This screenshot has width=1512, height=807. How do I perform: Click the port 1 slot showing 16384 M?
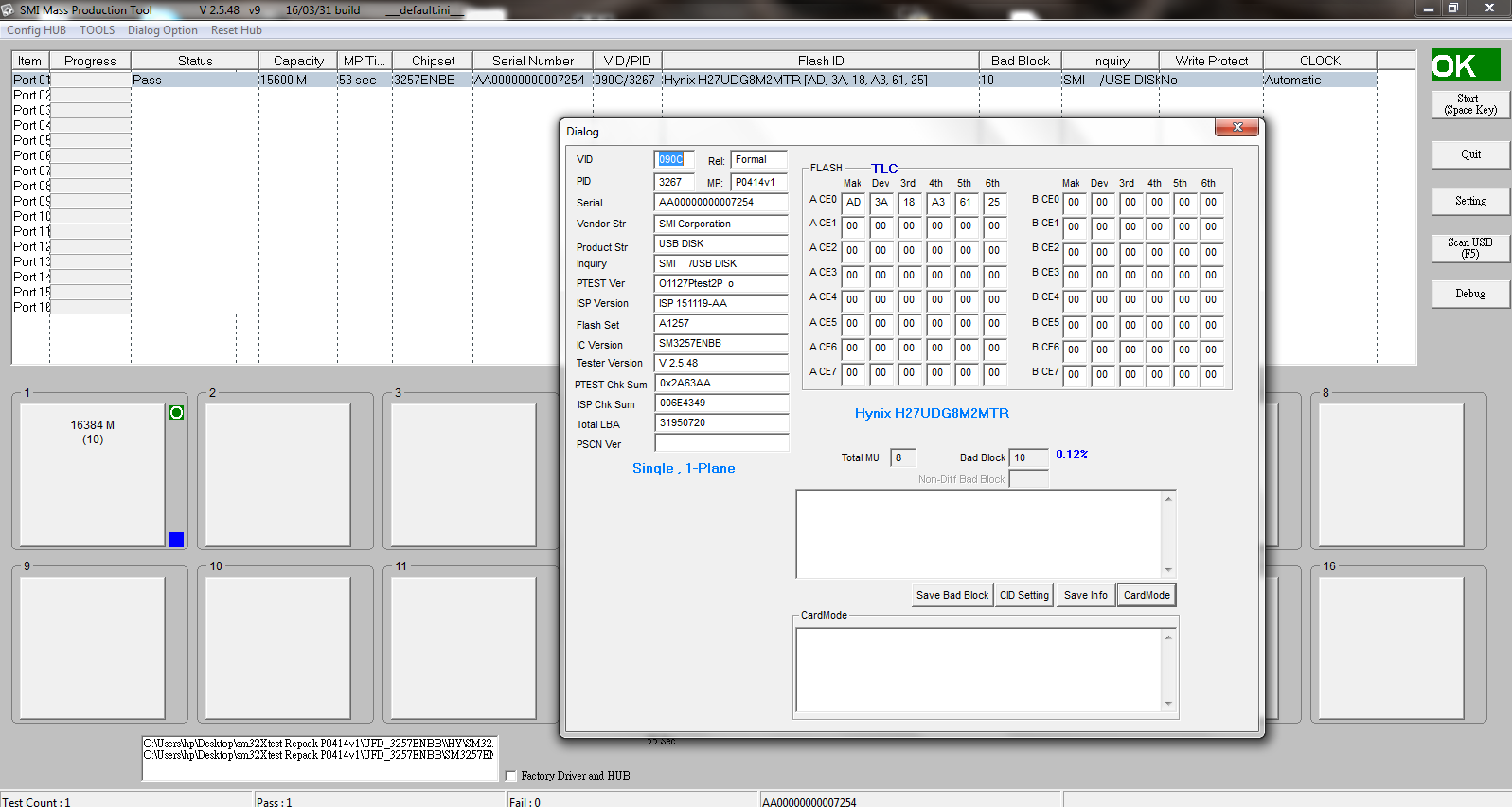point(92,475)
